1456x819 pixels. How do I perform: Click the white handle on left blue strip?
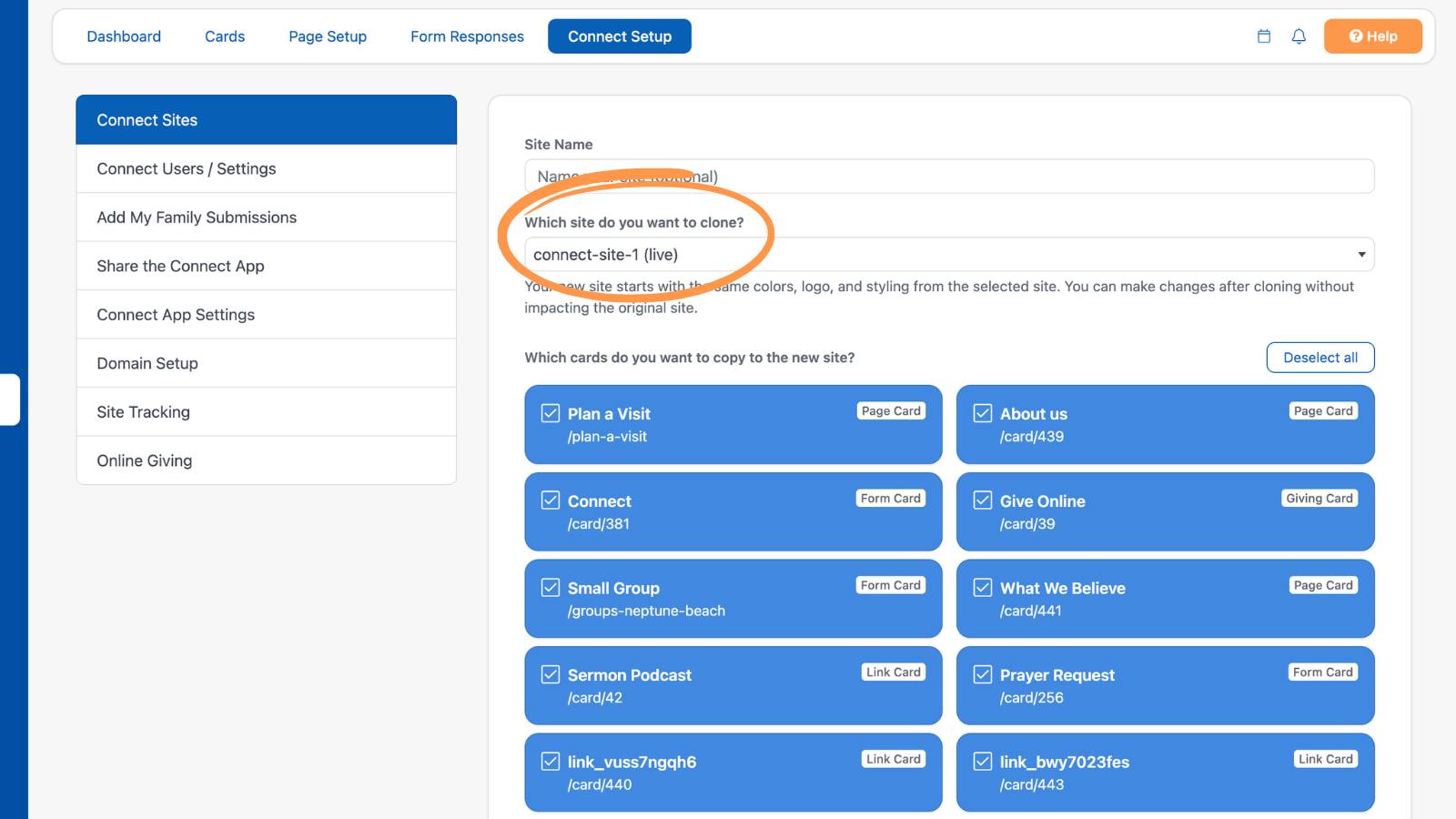[9, 399]
